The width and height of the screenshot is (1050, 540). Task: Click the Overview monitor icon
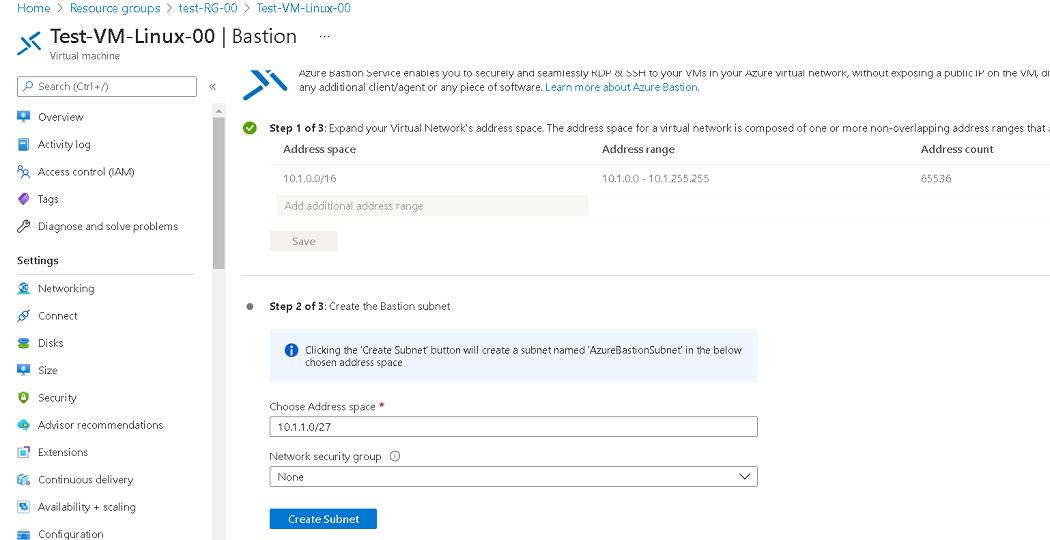(x=23, y=117)
